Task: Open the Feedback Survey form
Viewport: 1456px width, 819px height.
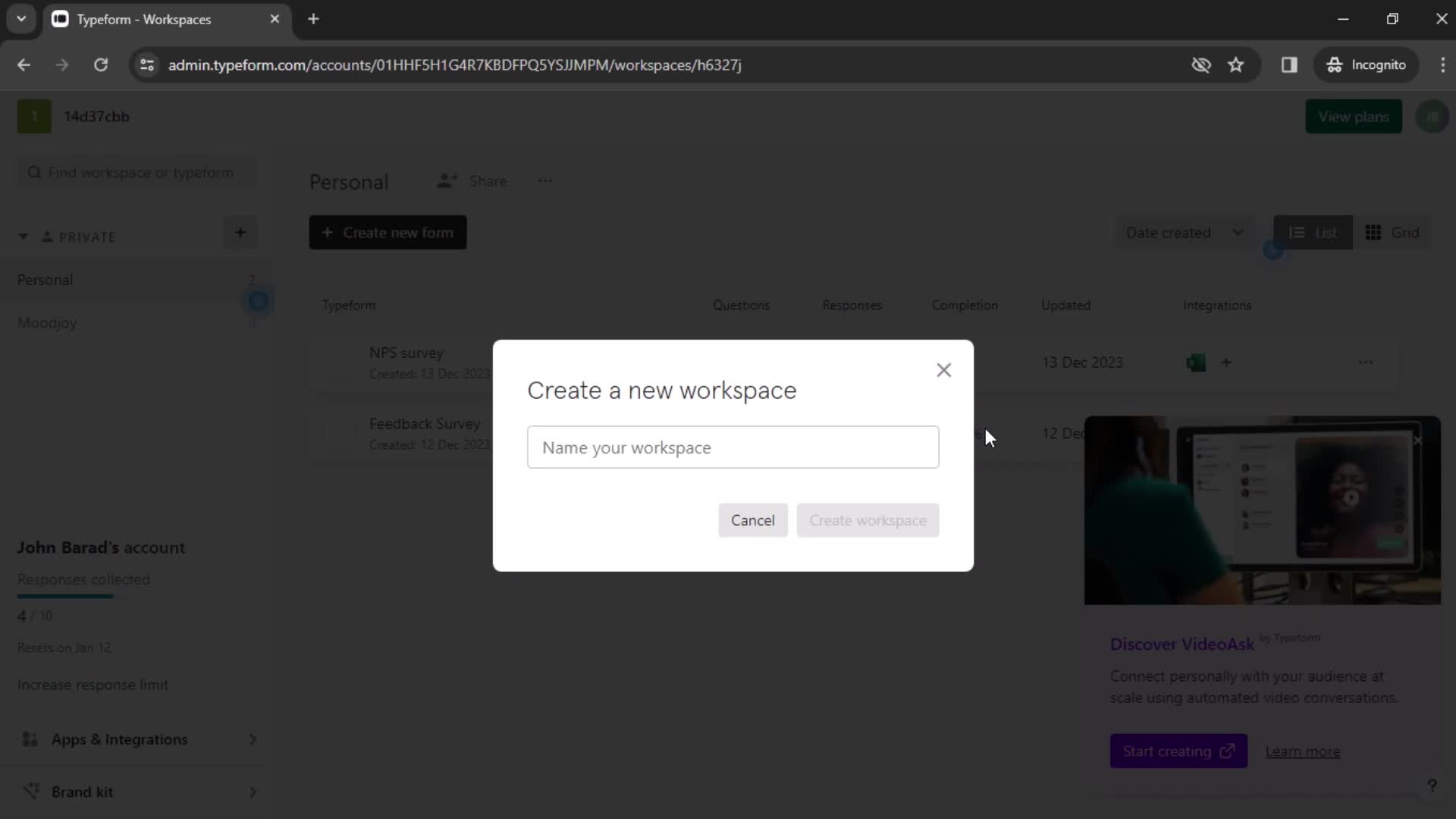Action: pos(425,424)
